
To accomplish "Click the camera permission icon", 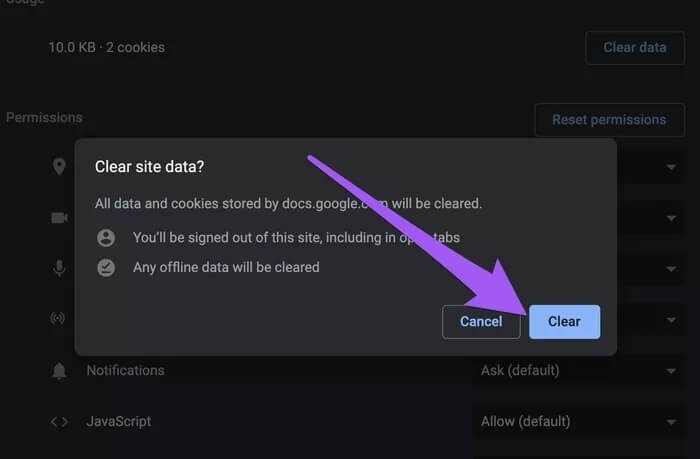I will (59, 218).
